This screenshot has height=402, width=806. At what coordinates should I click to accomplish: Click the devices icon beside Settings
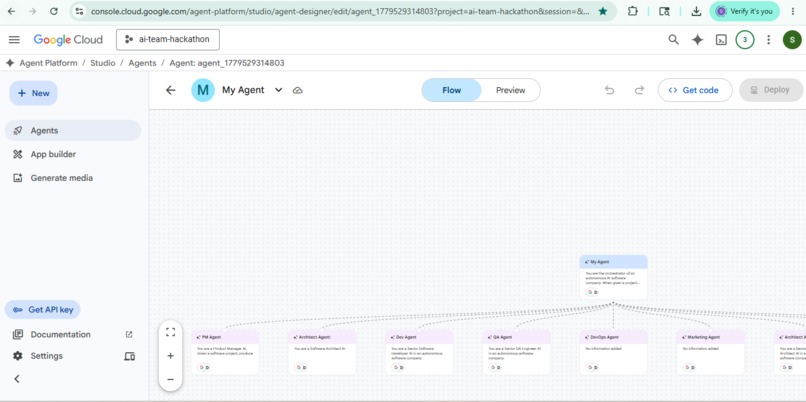(x=130, y=356)
